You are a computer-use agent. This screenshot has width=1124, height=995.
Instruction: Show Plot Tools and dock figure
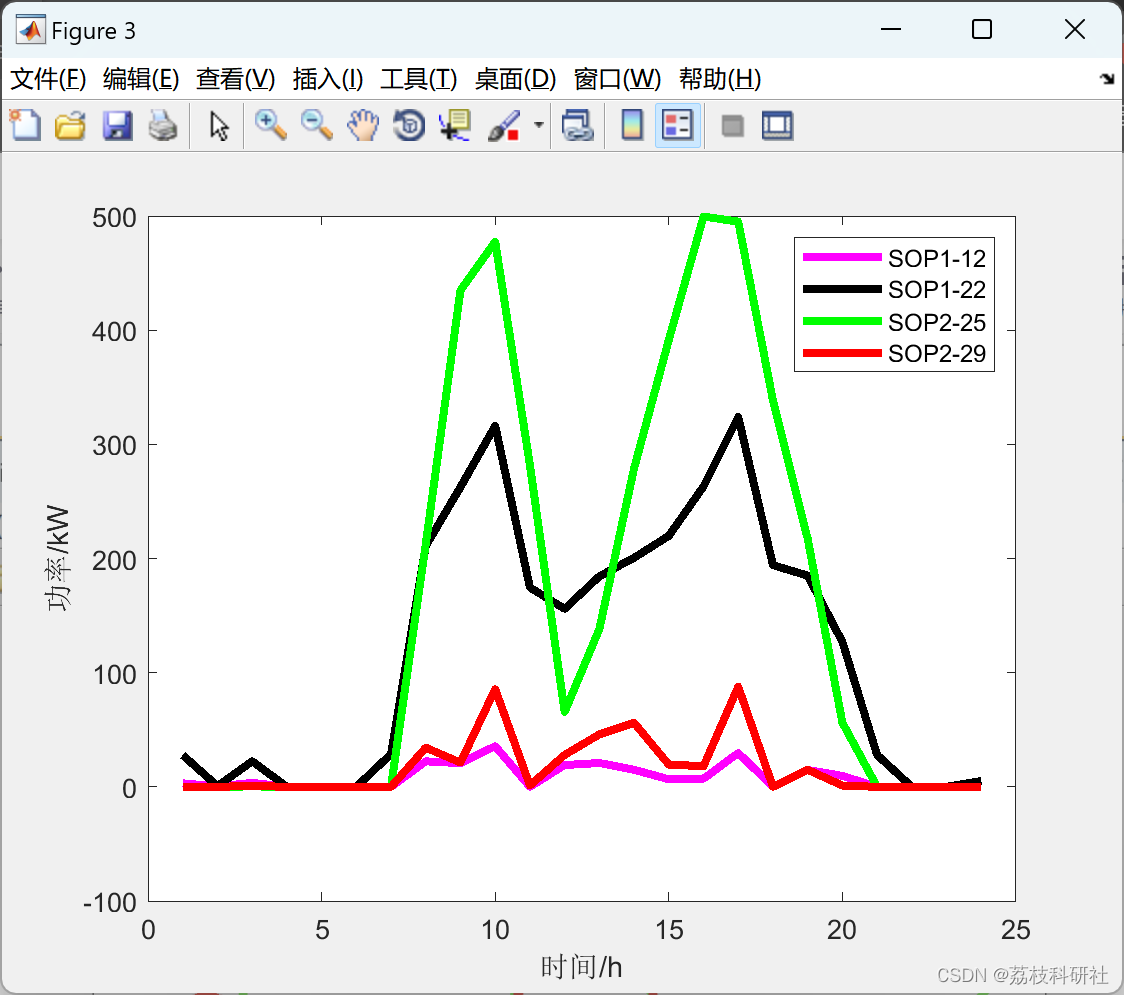[777, 125]
